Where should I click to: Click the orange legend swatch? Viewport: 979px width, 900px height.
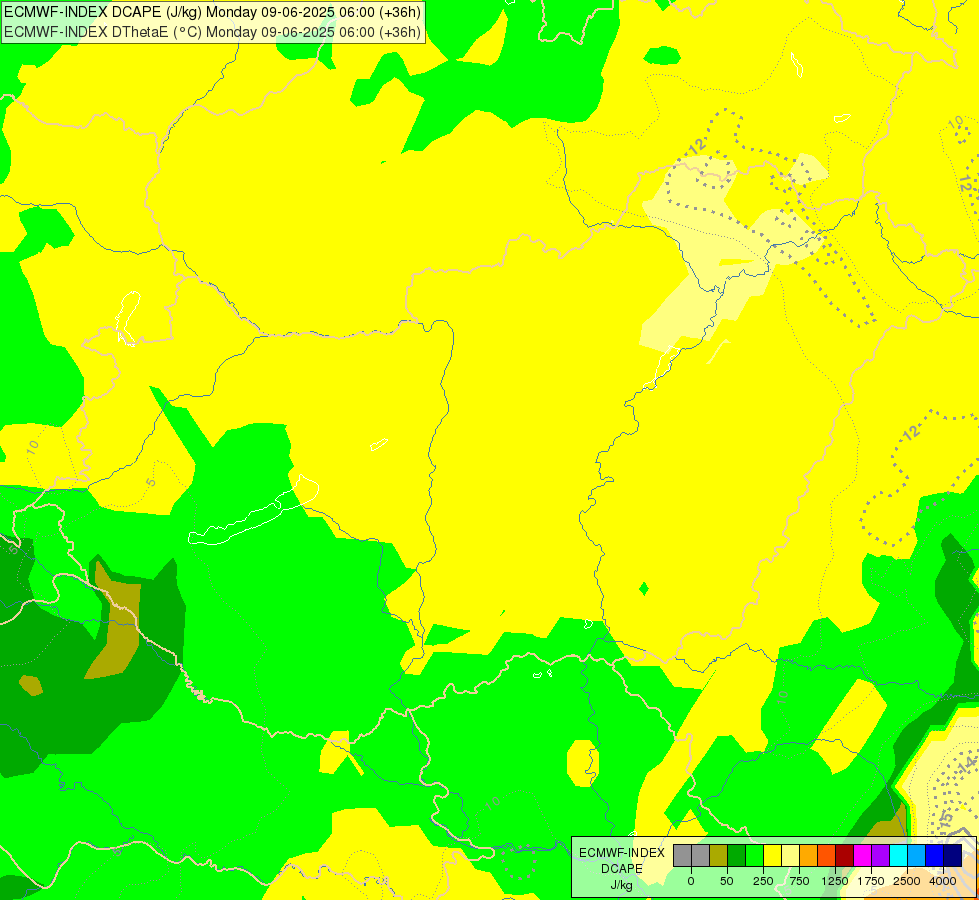[x=808, y=856]
